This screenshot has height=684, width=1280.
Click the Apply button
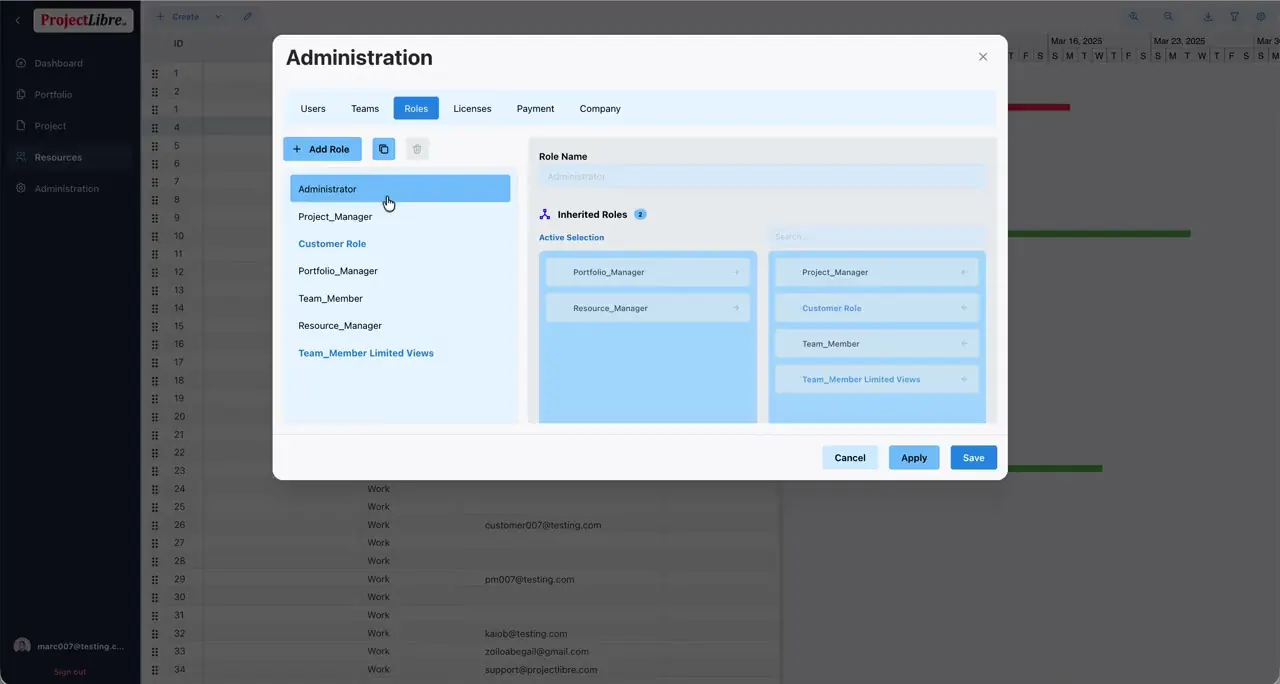point(914,457)
